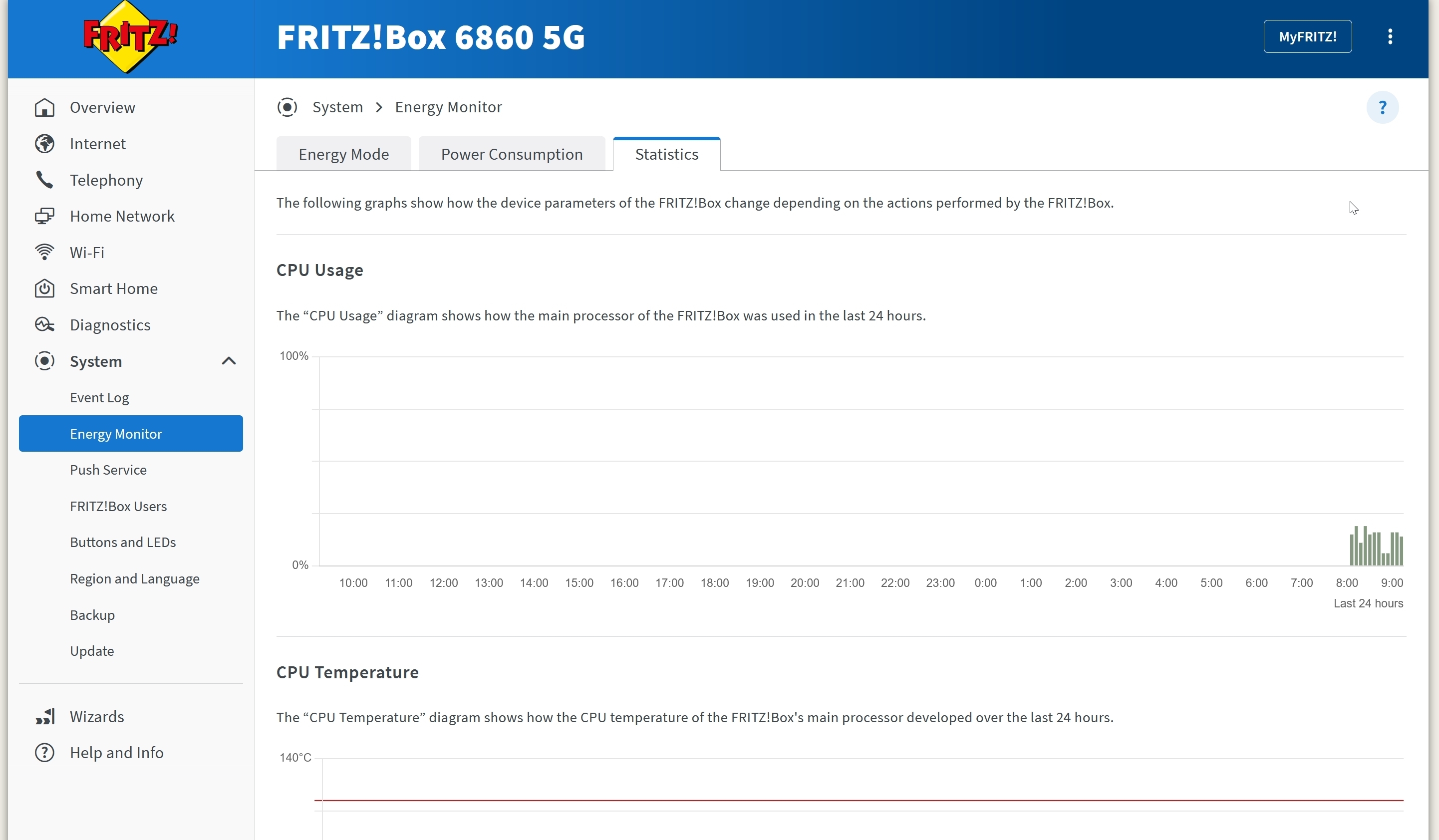
Task: Switch to the Energy Mode tab
Action: (344, 154)
